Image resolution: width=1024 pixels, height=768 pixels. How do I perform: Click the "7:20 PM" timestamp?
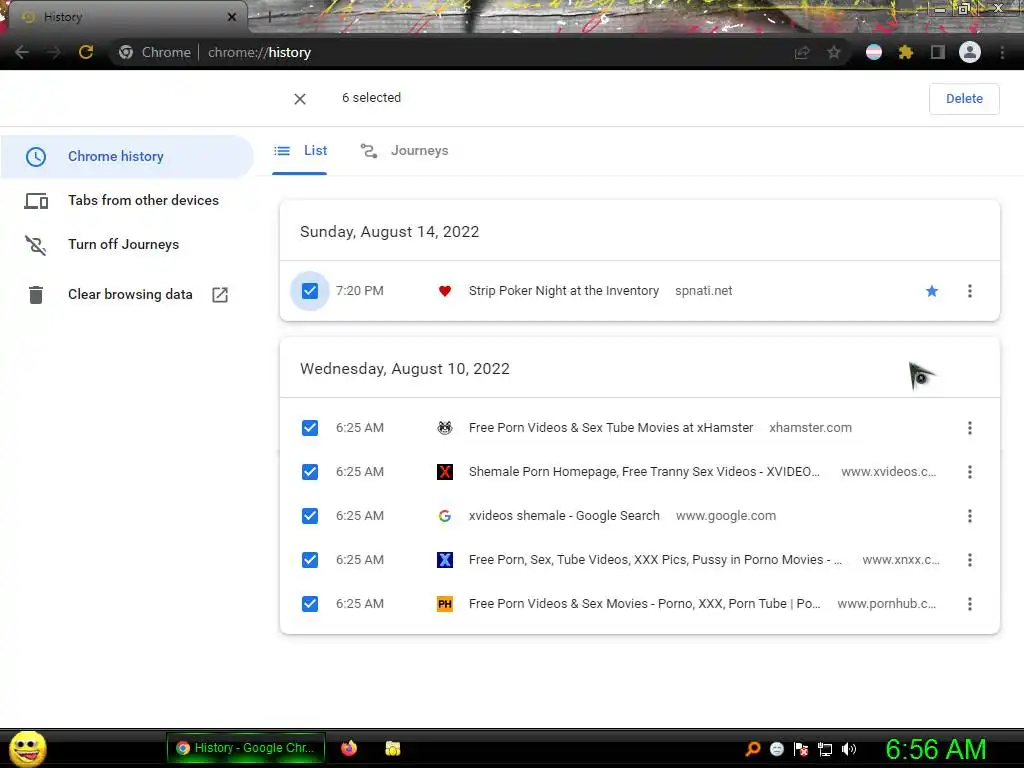pos(359,291)
